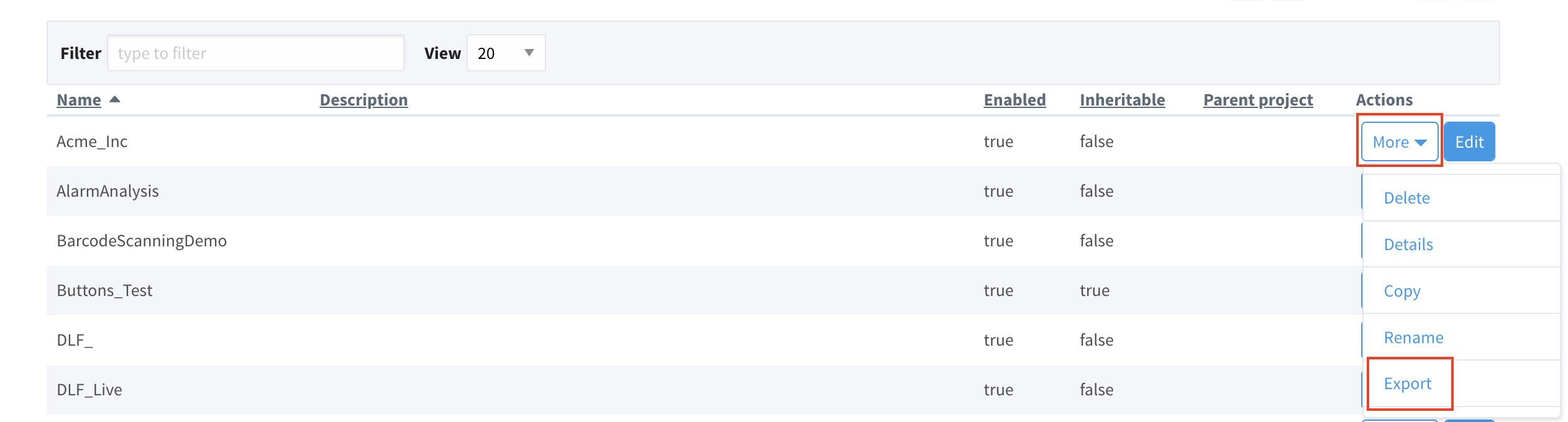This screenshot has width=1568, height=422.
Task: Select Rename in the More menu
Action: 1413,338
